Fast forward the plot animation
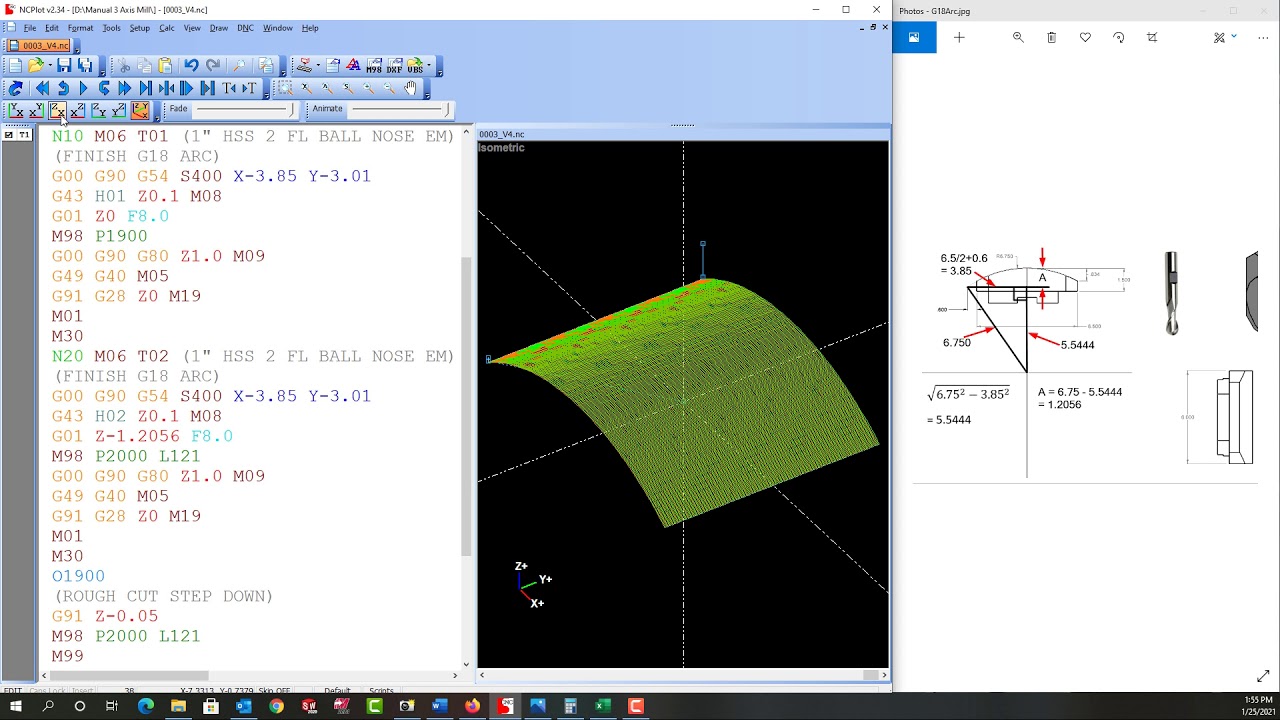The height and width of the screenshot is (720, 1280). [x=125, y=88]
